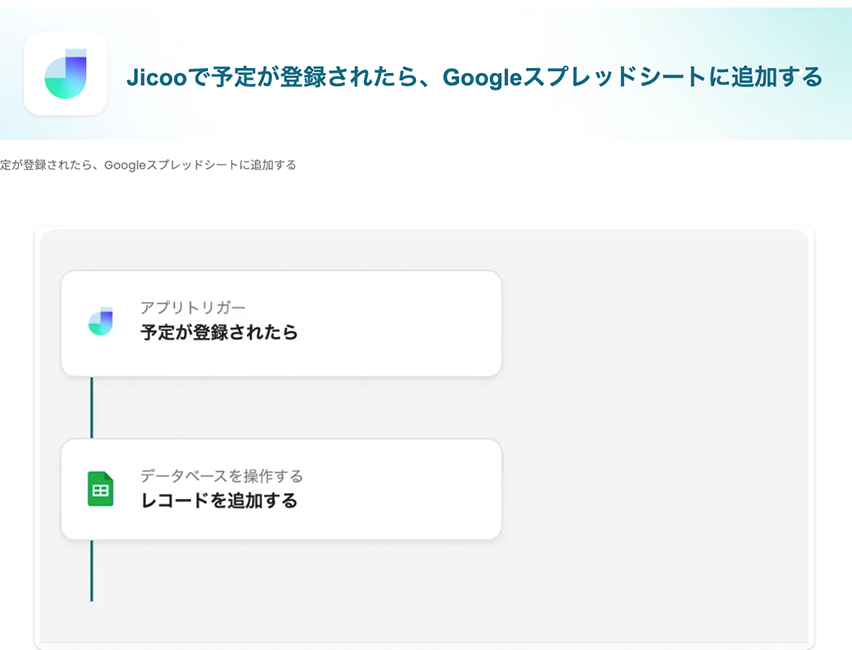Click the word Jicoo in the page title
The width and height of the screenshot is (852, 650).
(x=157, y=77)
